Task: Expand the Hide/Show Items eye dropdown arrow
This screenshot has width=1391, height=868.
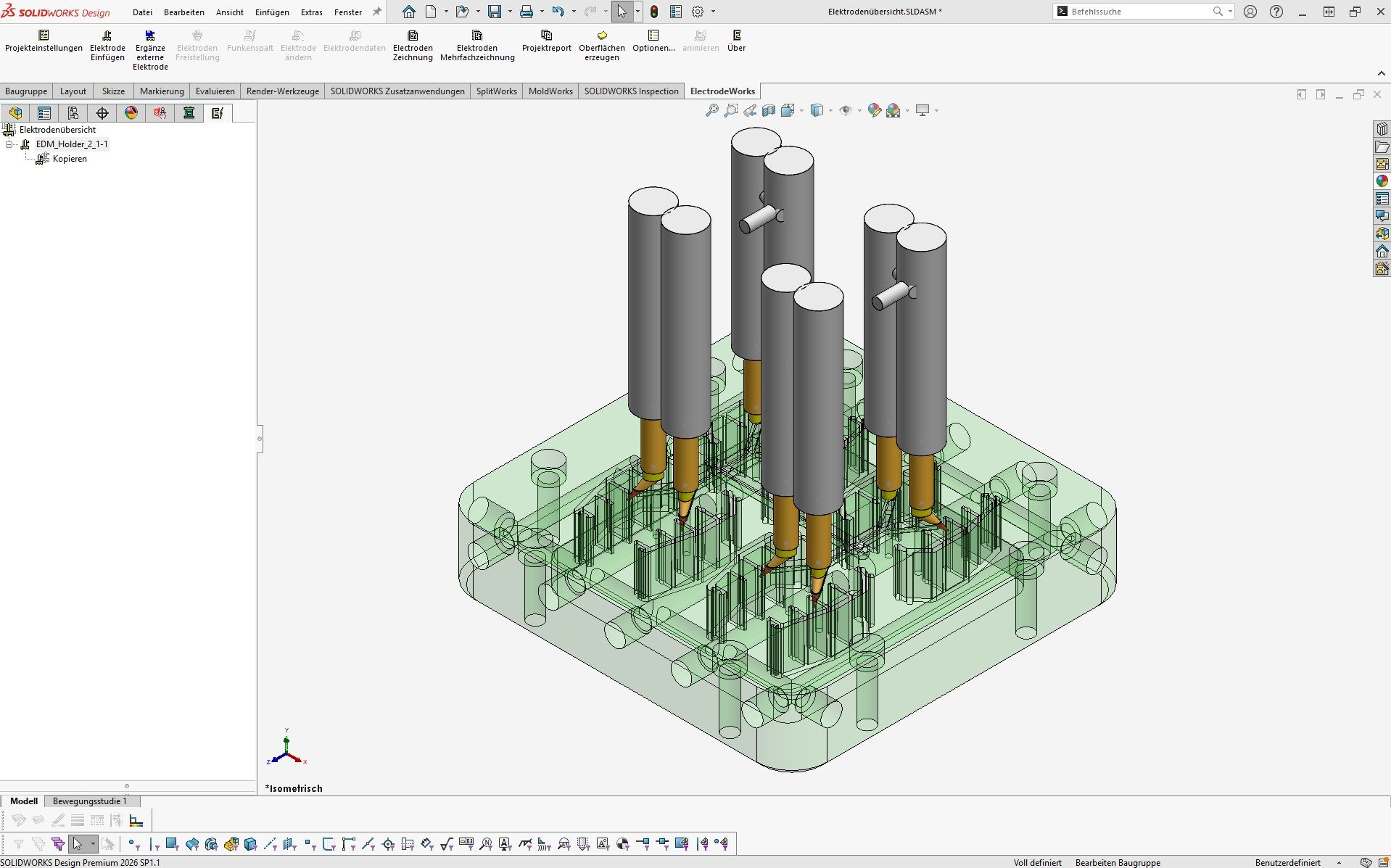Action: tap(859, 110)
